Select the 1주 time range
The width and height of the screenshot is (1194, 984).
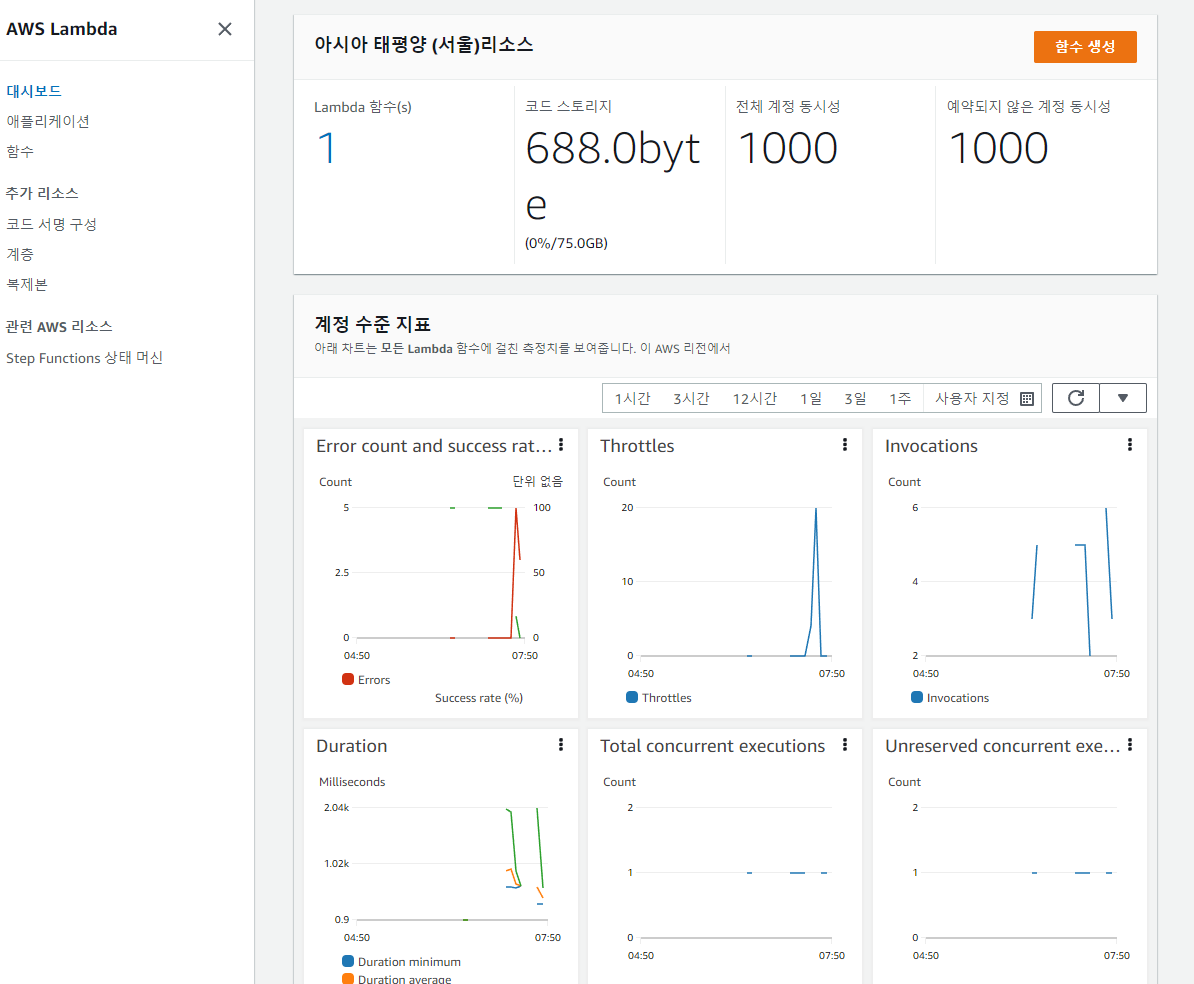tap(899, 398)
